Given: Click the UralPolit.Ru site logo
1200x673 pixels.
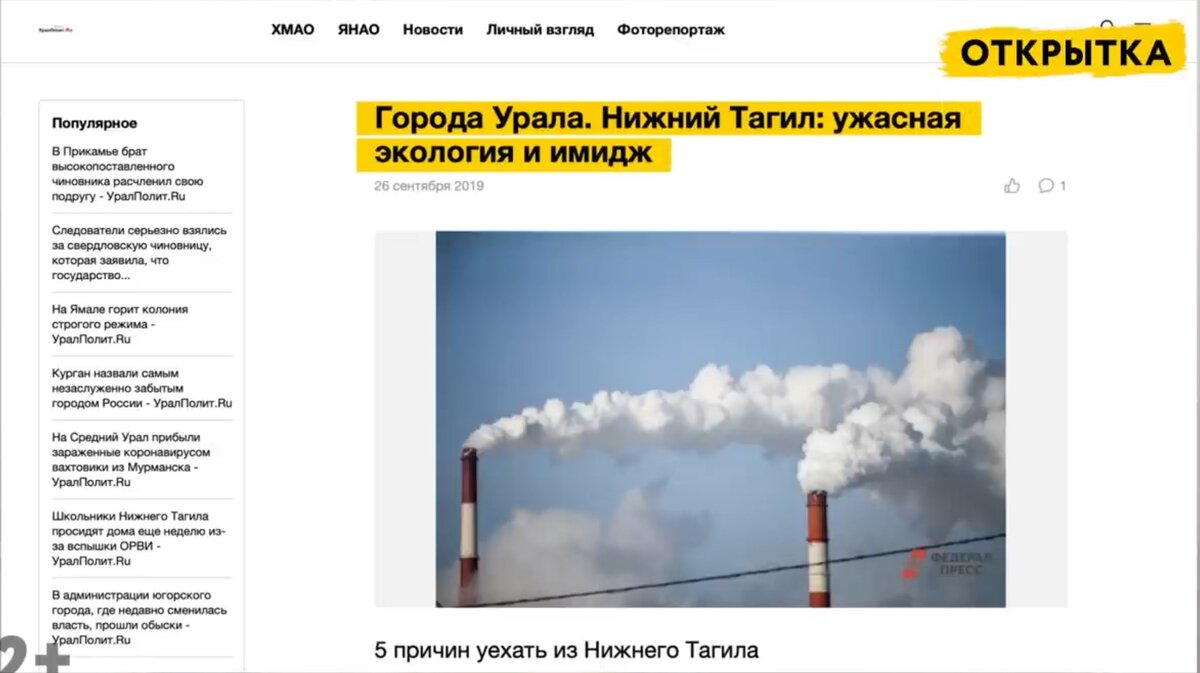Looking at the screenshot, I should (x=56, y=30).
